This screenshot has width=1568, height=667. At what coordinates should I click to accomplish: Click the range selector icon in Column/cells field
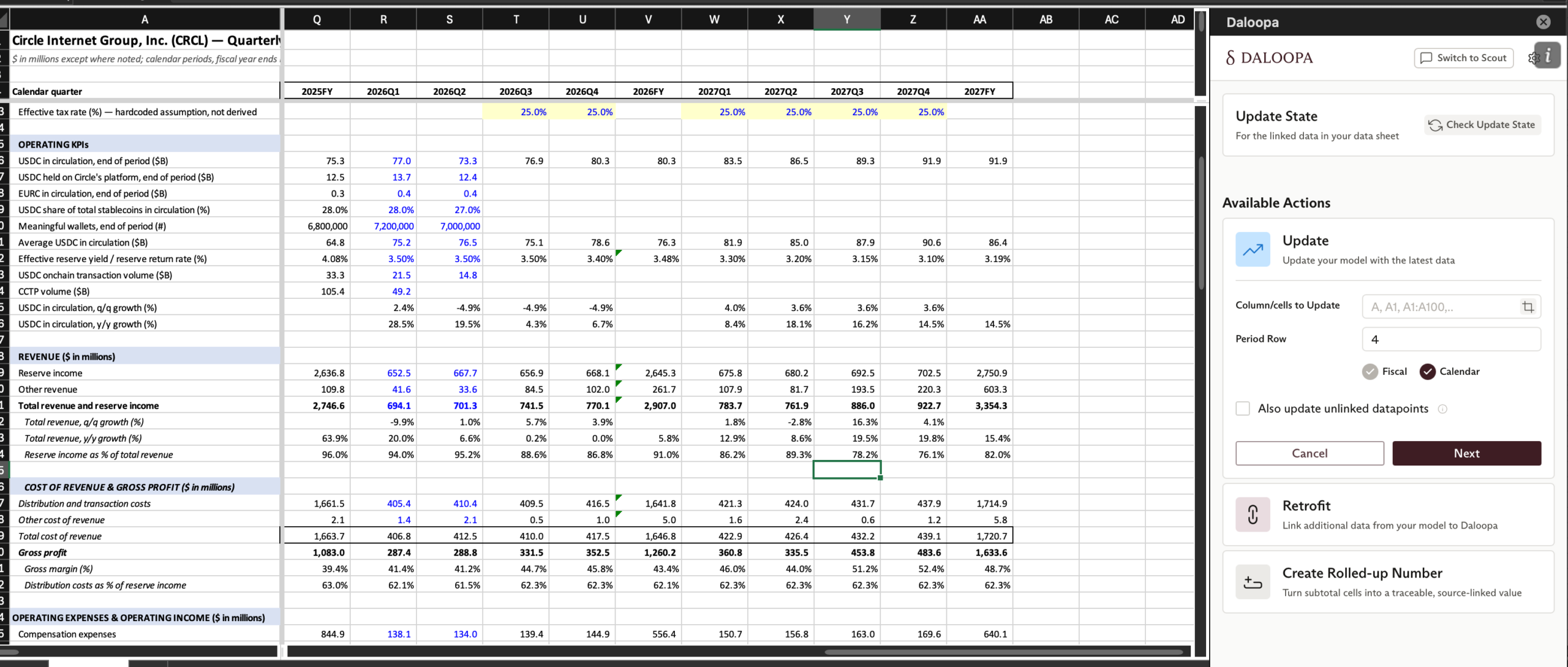(x=1528, y=307)
